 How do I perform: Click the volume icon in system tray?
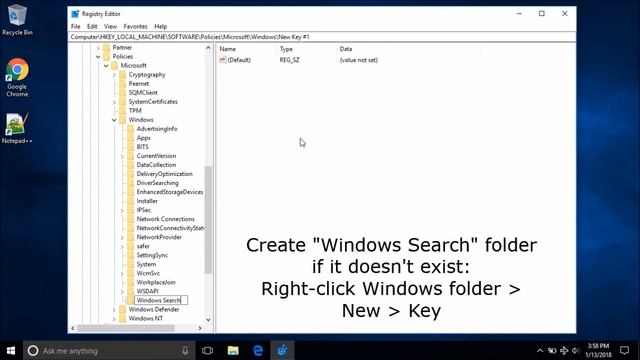576,351
